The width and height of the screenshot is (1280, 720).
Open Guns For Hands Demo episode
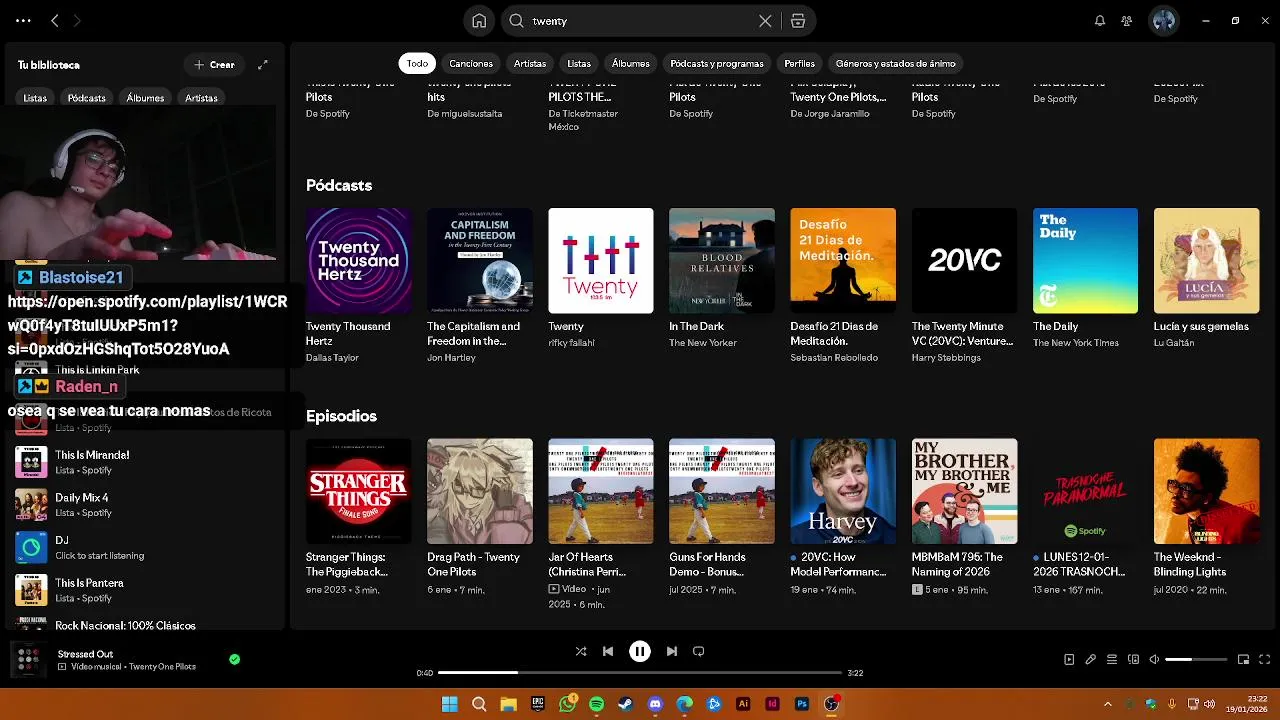click(x=722, y=491)
